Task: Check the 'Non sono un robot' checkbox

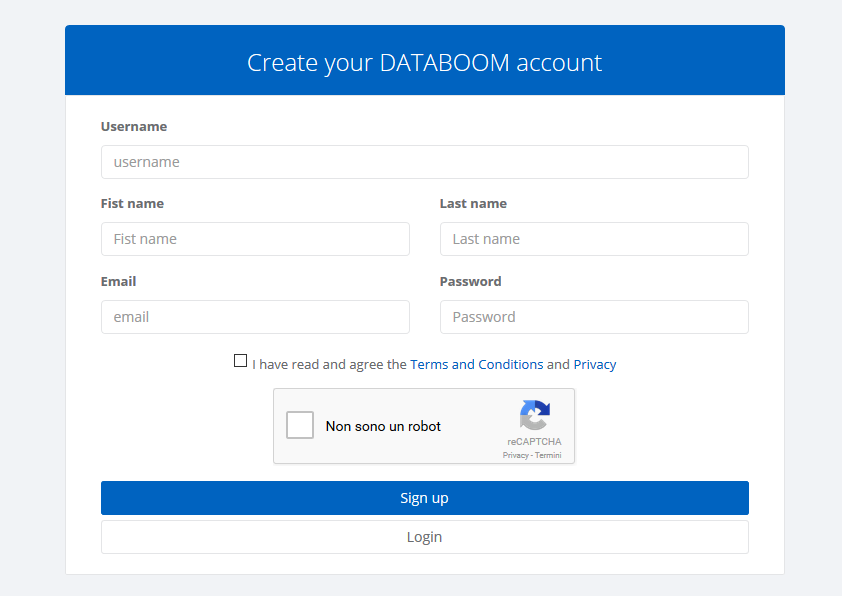Action: click(x=300, y=425)
